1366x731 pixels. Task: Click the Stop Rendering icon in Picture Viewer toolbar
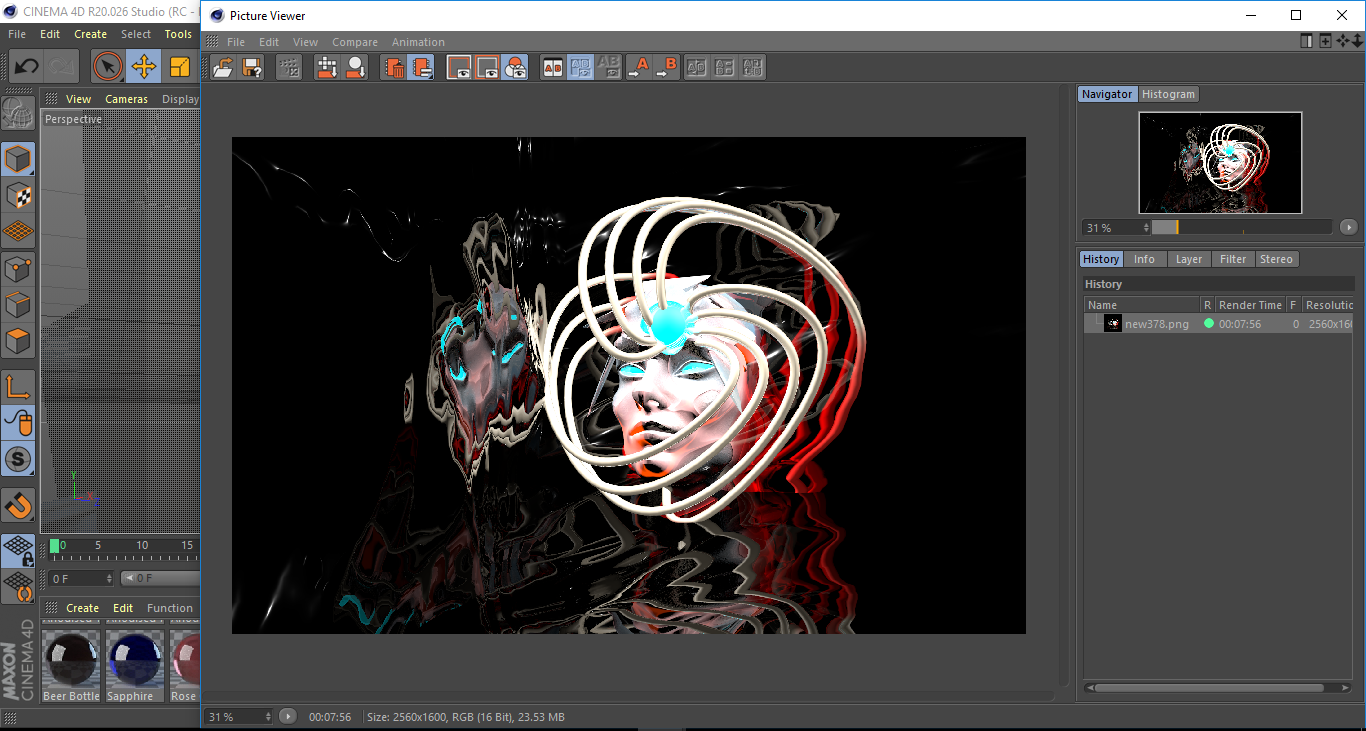(x=289, y=68)
